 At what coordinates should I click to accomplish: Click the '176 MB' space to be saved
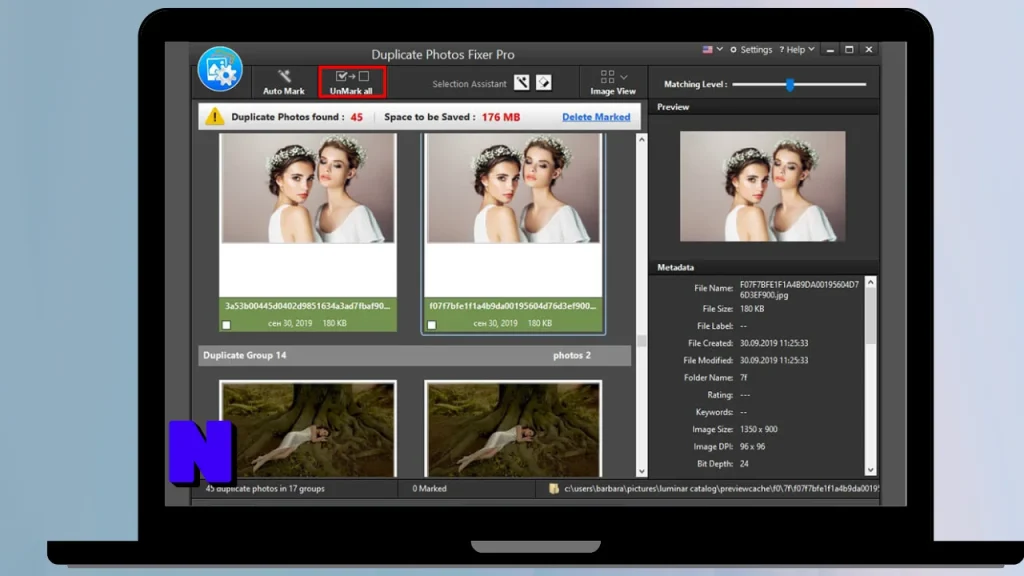(501, 117)
